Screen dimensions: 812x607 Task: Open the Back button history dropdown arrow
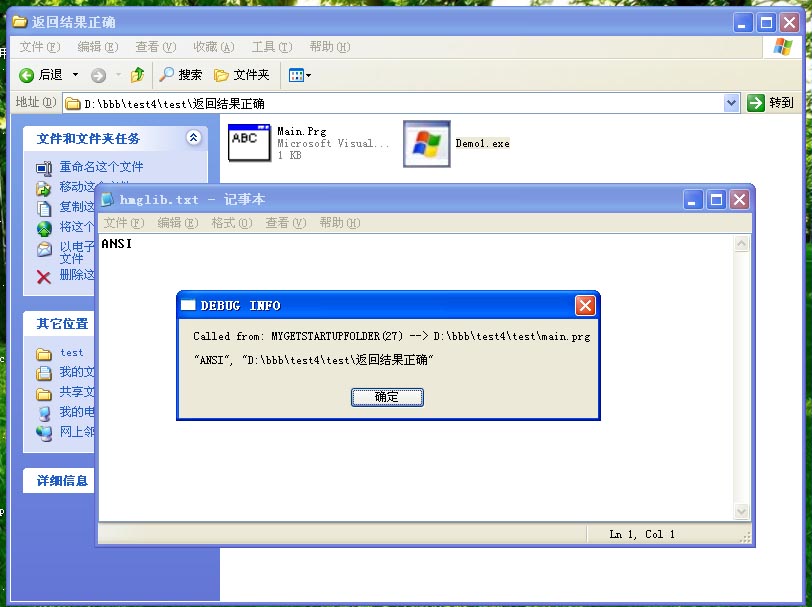click(x=75, y=75)
